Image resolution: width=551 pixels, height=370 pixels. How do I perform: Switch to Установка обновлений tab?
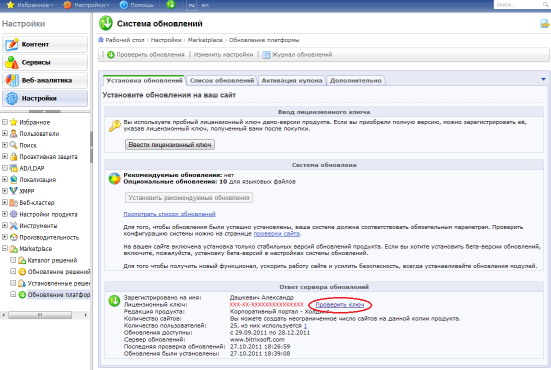click(x=144, y=80)
